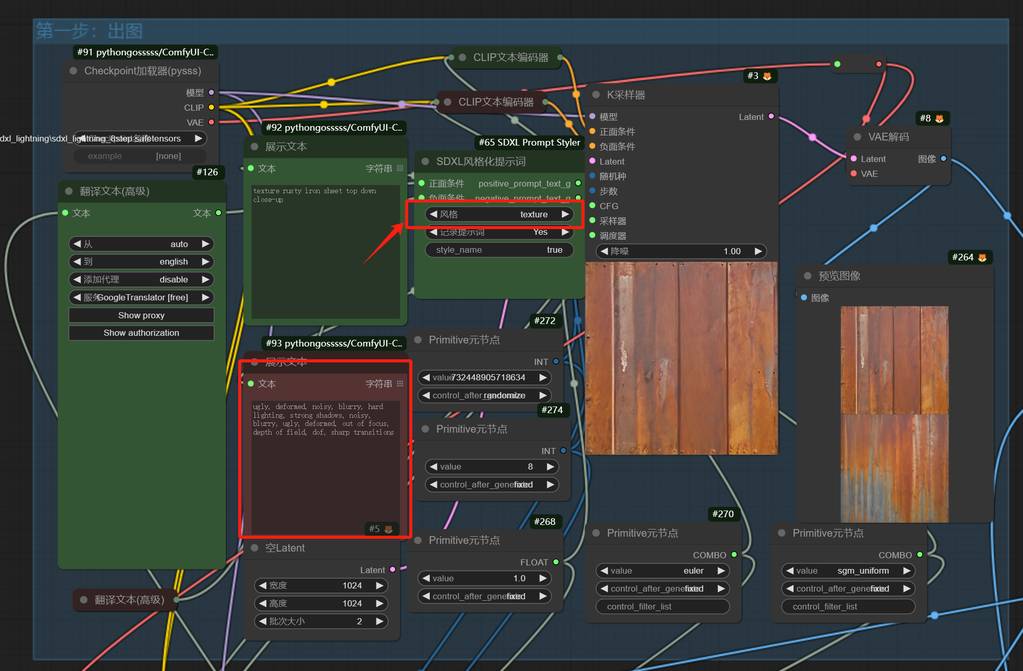Click the 空Latent node collapse dot
This screenshot has height=671, width=1023.
click(x=252, y=548)
